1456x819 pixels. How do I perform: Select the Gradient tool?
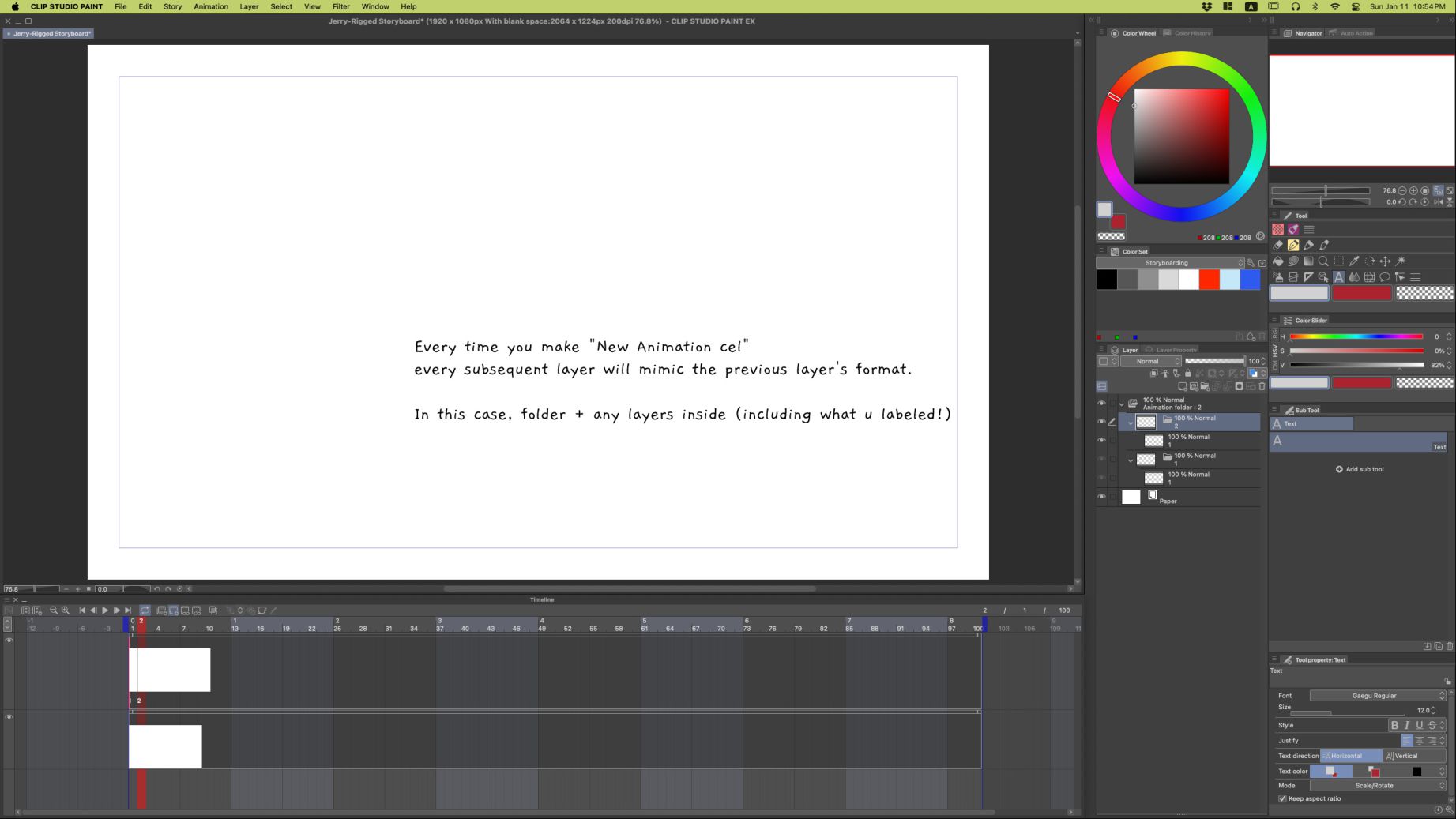click(1308, 261)
